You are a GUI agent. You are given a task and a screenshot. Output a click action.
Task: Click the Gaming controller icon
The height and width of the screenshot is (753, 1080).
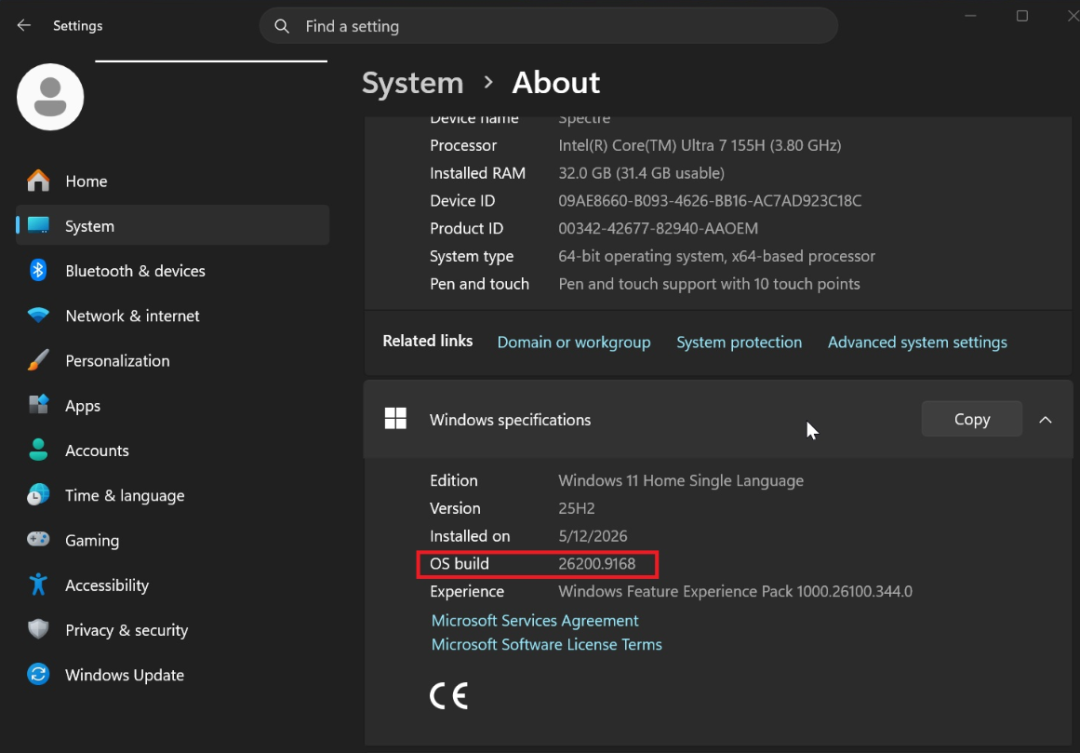coord(39,539)
